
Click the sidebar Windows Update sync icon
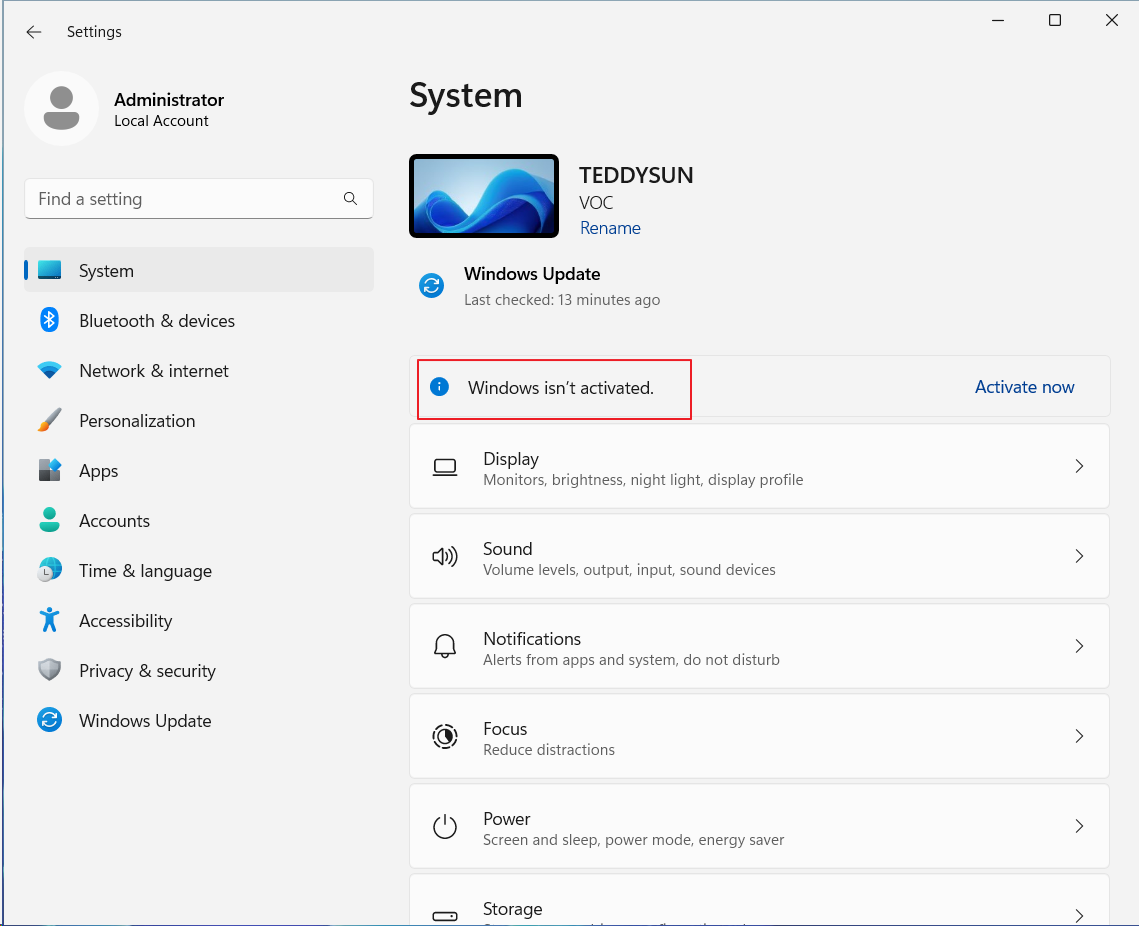[x=49, y=720]
